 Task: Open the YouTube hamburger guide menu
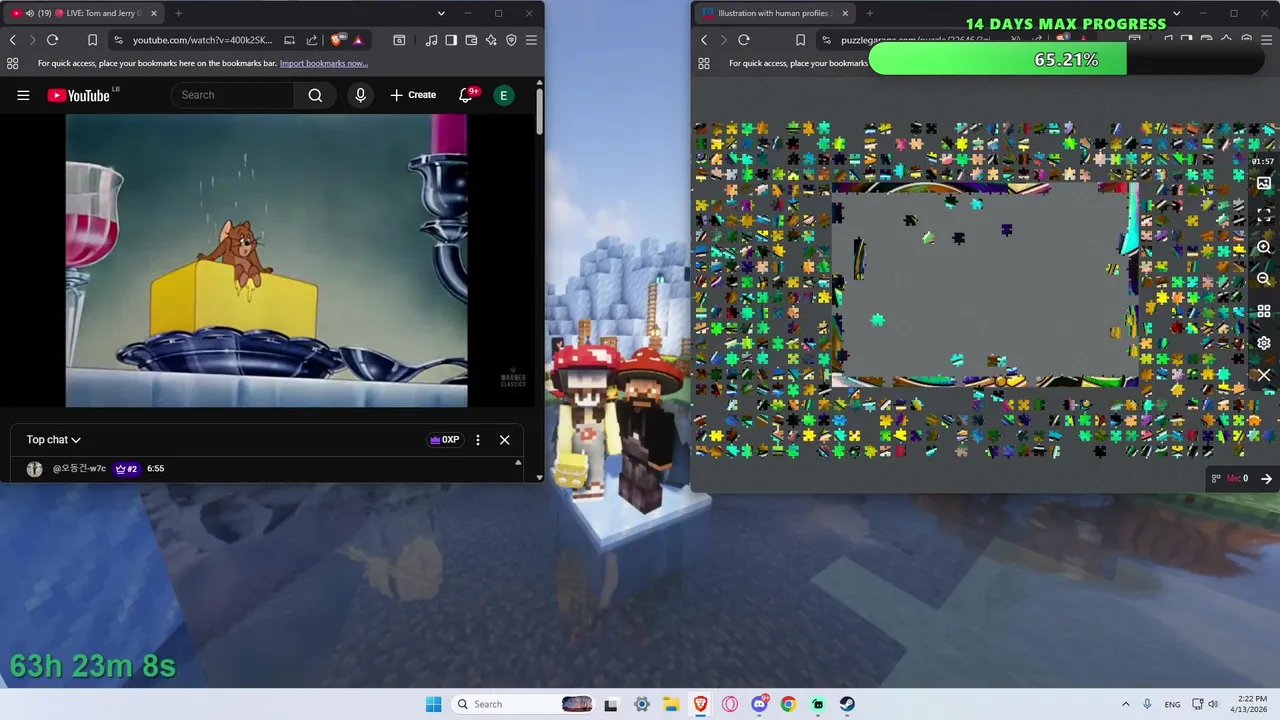(23, 95)
